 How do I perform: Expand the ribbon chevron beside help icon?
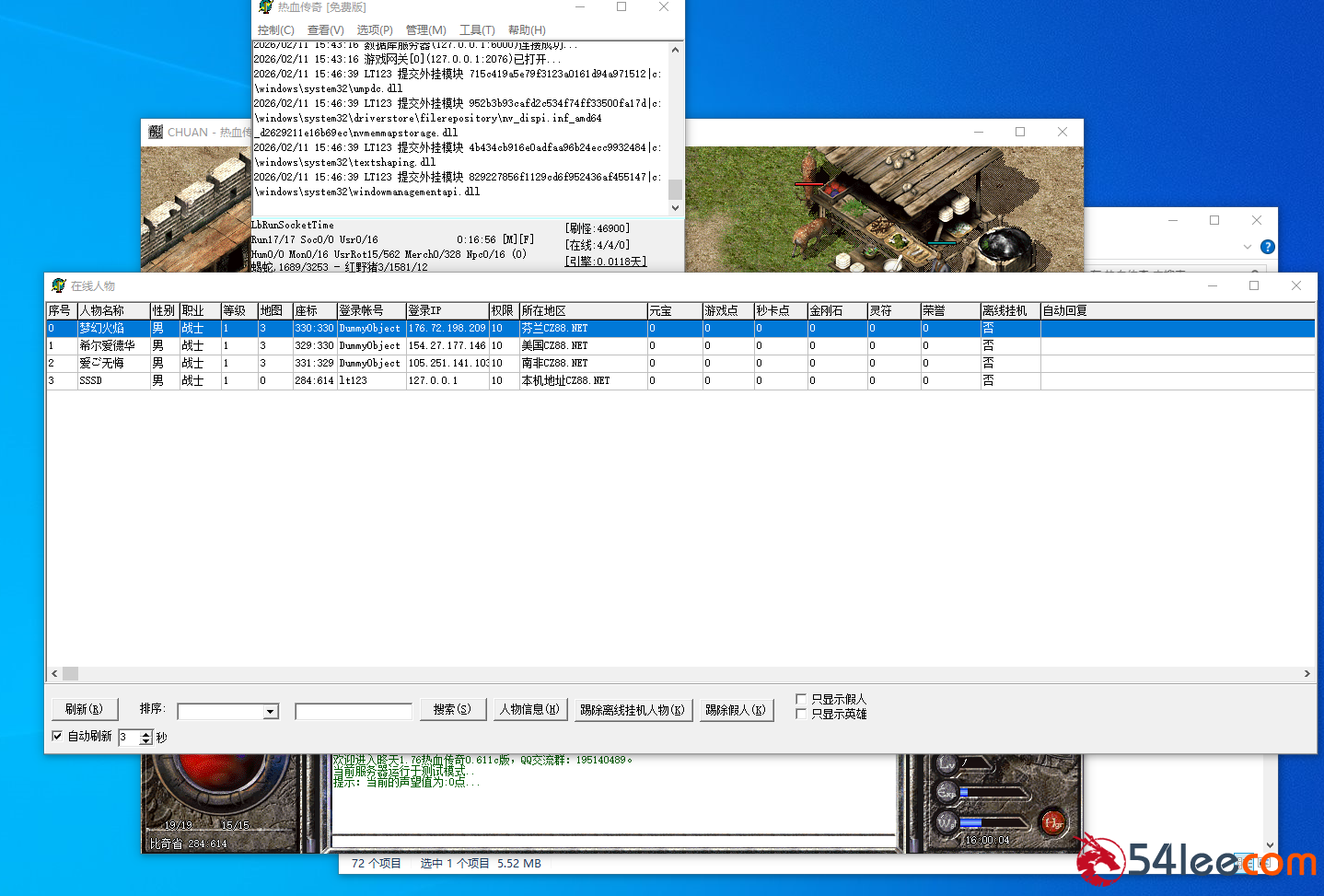(1247, 247)
